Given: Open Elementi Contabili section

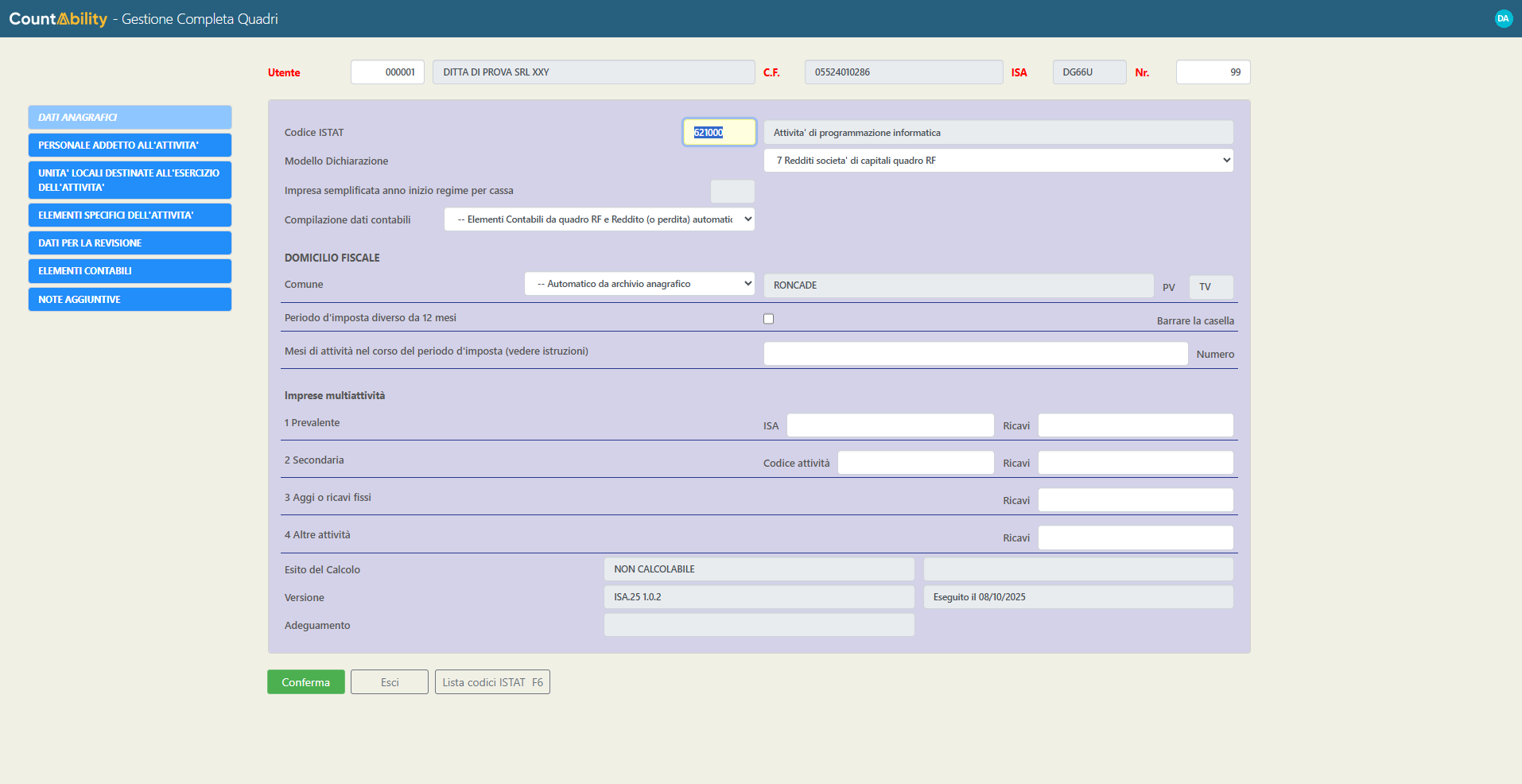Looking at the screenshot, I should (130, 271).
